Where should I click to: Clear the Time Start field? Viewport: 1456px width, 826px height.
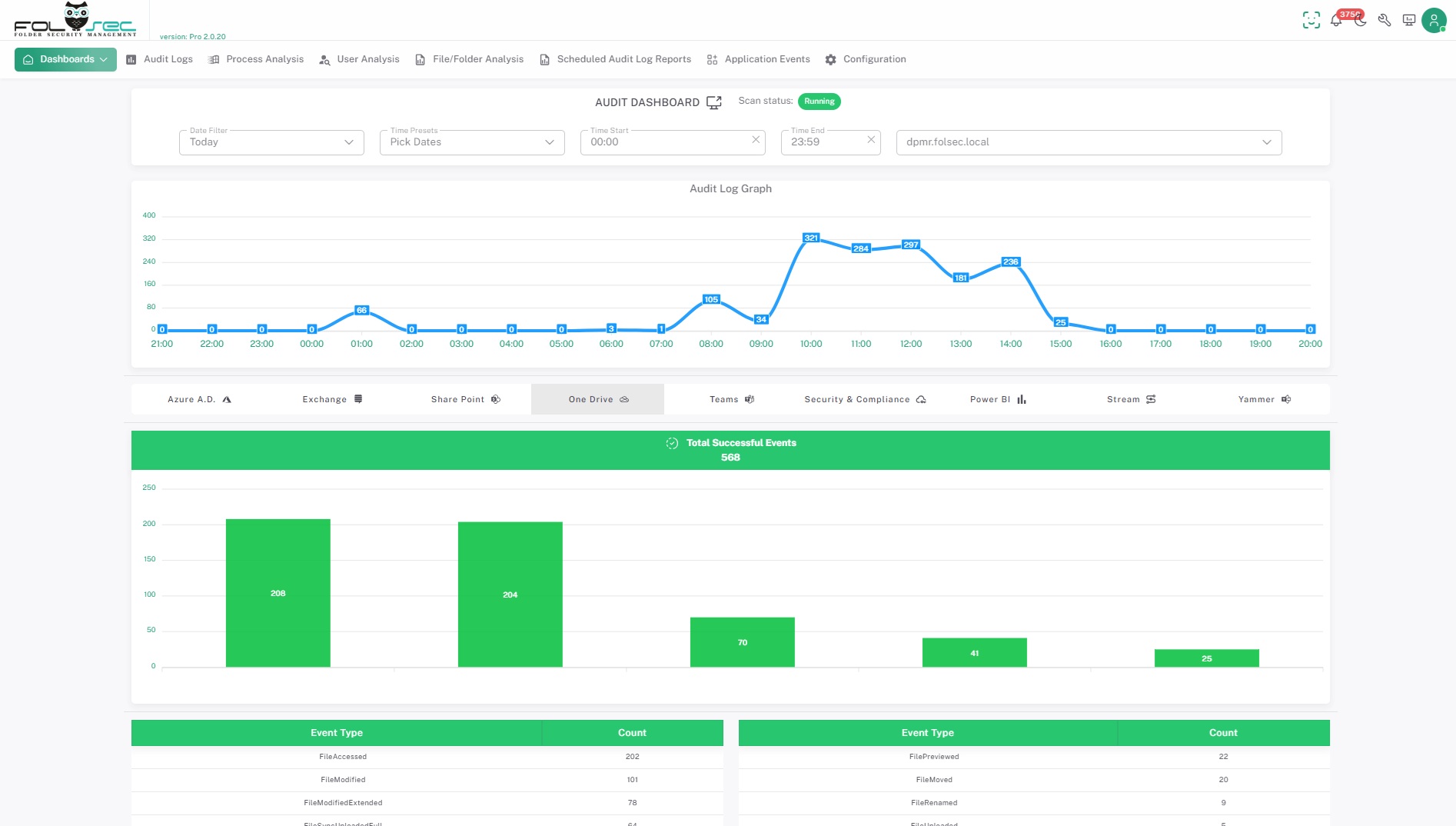(756, 140)
